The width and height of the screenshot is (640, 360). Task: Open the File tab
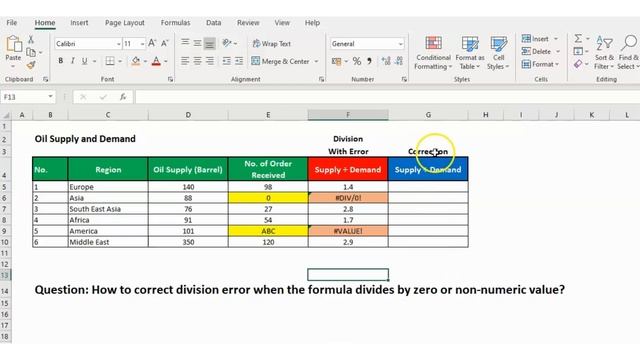(x=12, y=23)
